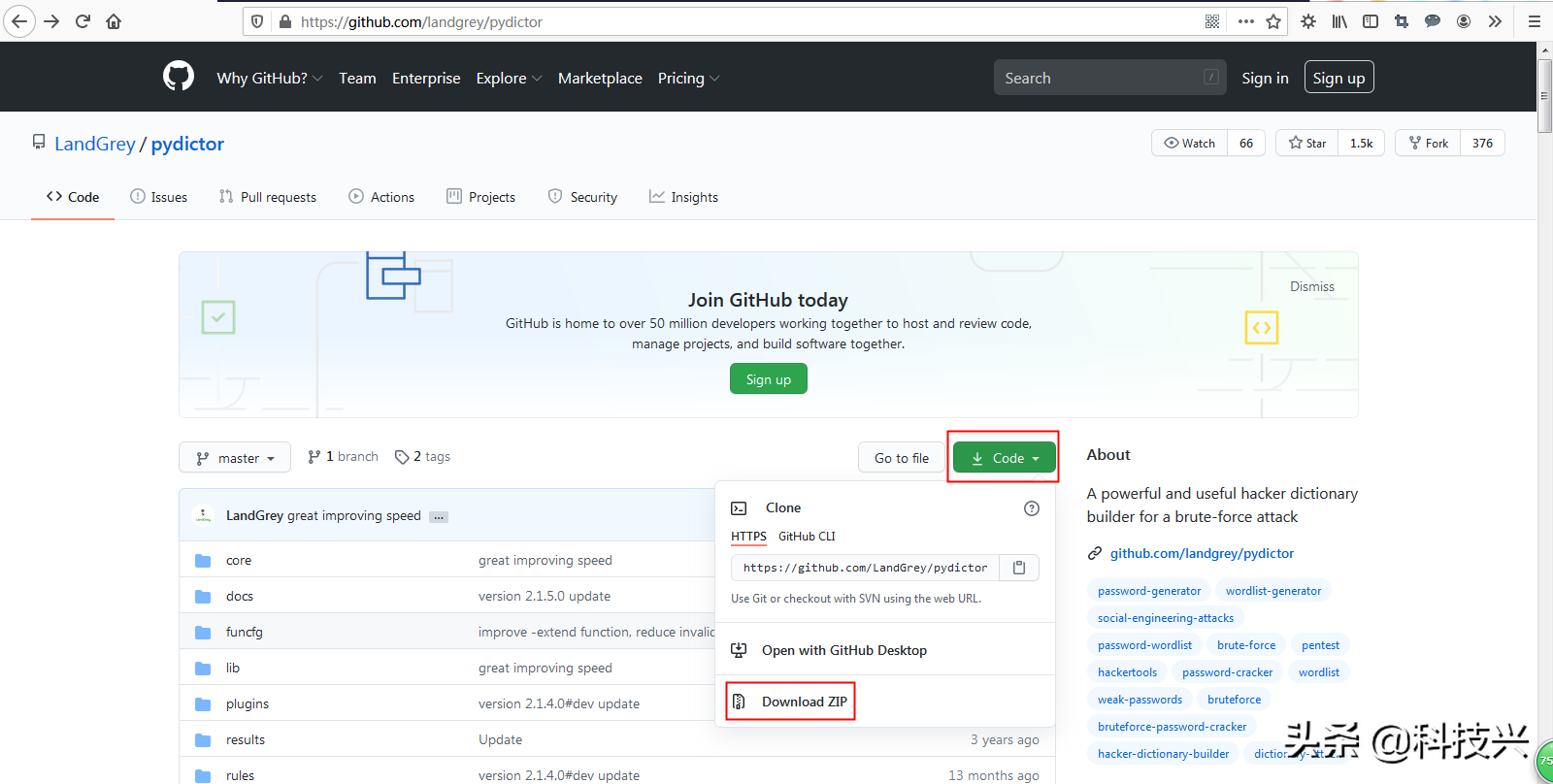This screenshot has width=1553, height=784.
Task: Bookmark this page with the star icon
Action: pyautogui.click(x=1273, y=21)
